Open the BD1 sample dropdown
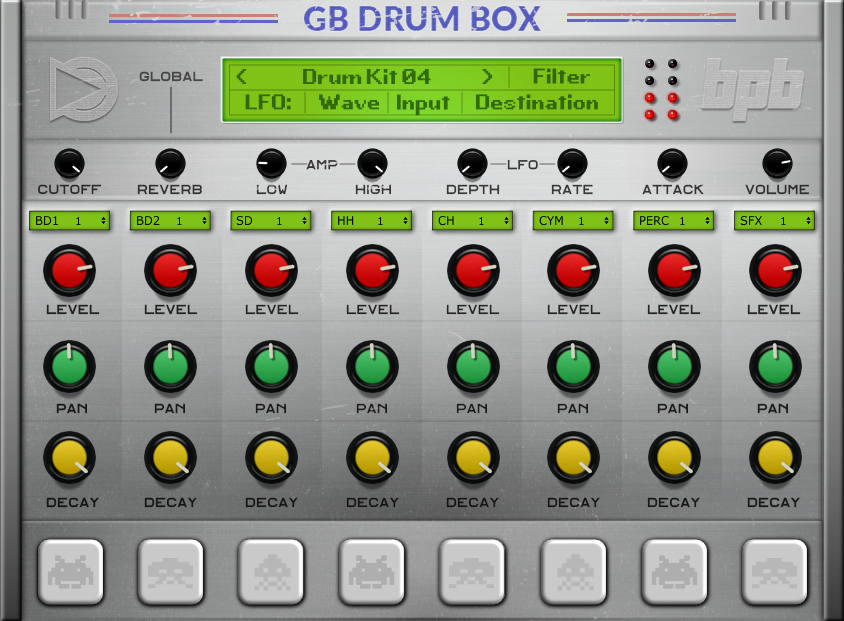This screenshot has width=844, height=621. pyautogui.click(x=69, y=221)
